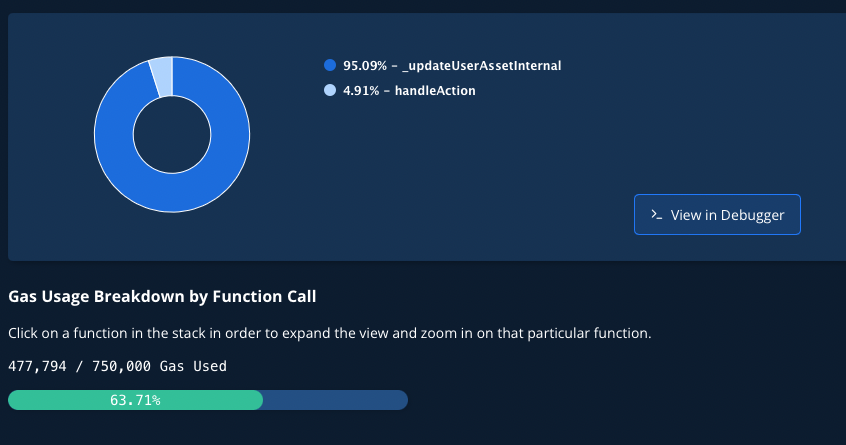This screenshot has width=846, height=445.
Task: Click the Gas Usage Breakdown by Function Call heading
Action: [x=162, y=297]
